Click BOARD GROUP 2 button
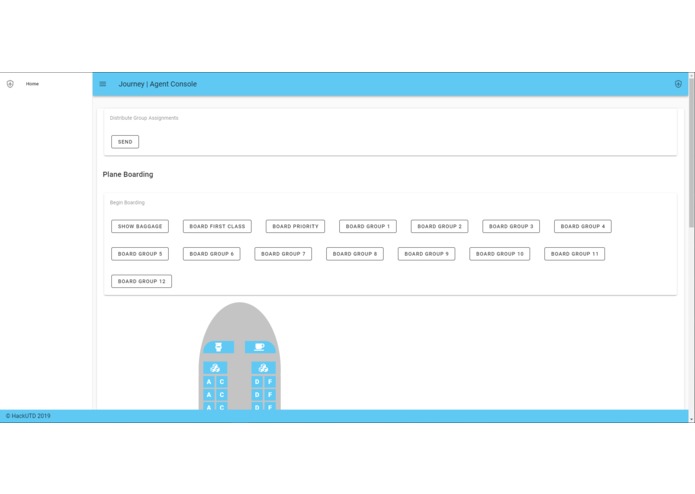Viewport: 695px width, 494px height. [440, 226]
